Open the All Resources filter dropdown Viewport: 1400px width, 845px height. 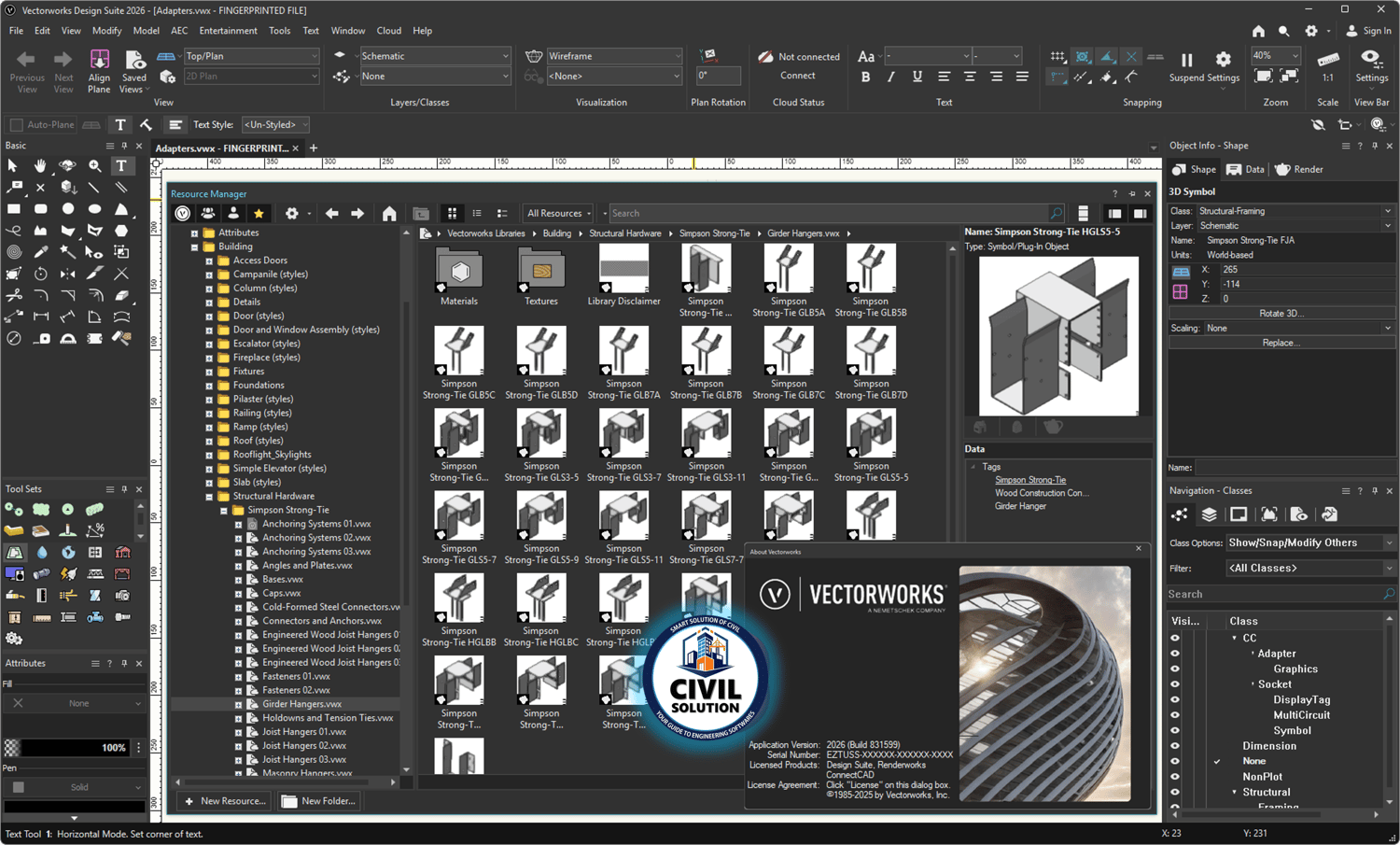click(558, 214)
